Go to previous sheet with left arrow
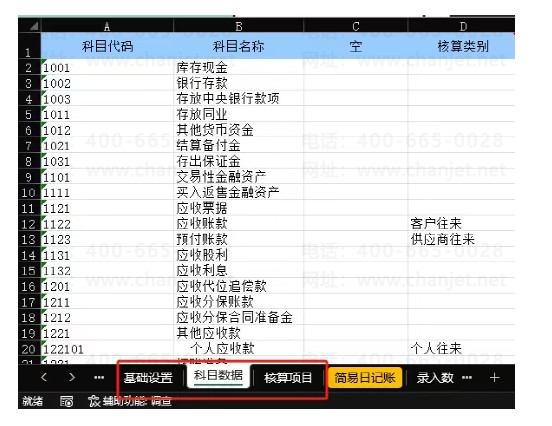The height and width of the screenshot is (426, 552). (44, 377)
